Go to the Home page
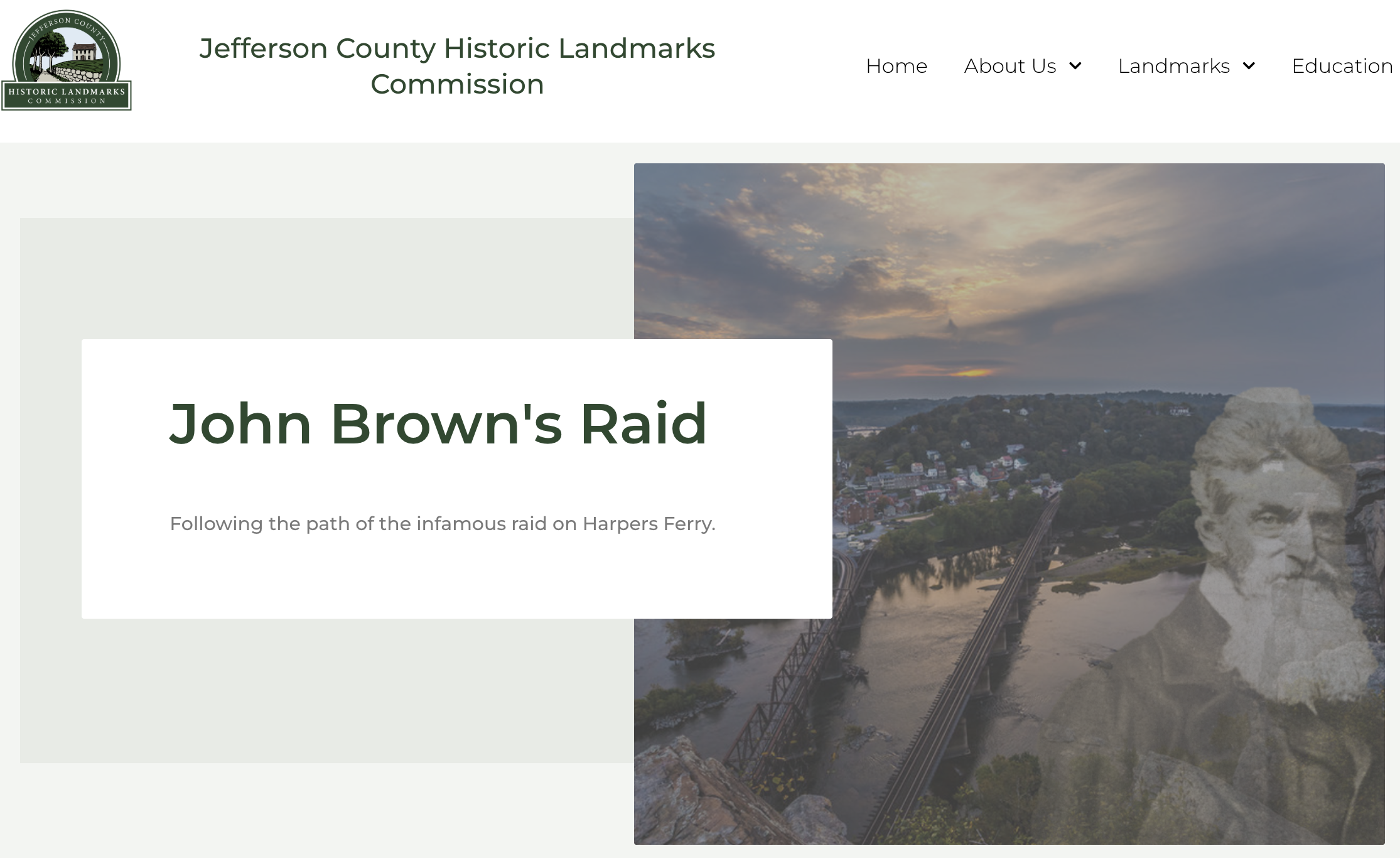Viewport: 1400px width, 858px height. [x=896, y=66]
